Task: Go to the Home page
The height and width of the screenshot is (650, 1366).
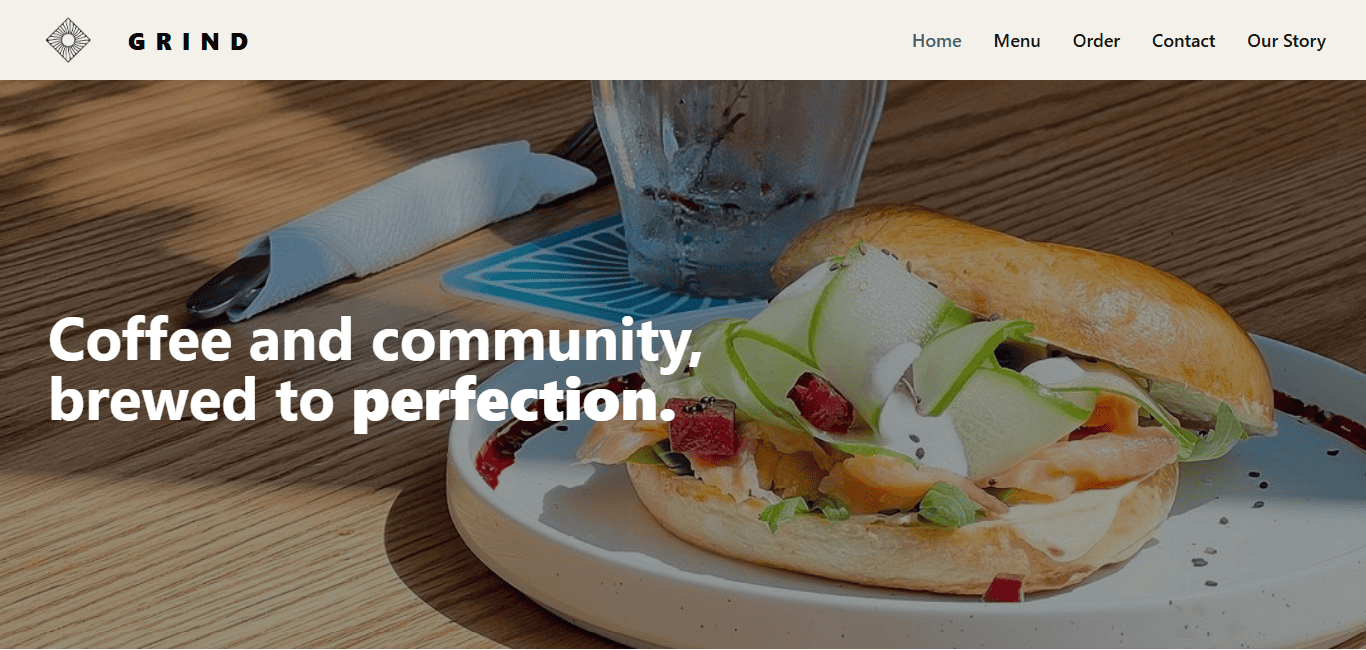Action: (x=937, y=41)
